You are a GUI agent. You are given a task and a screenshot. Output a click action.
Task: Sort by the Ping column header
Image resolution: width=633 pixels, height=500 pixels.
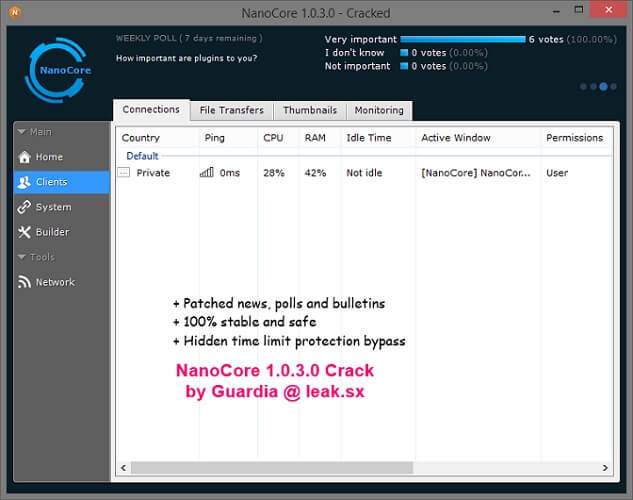pyautogui.click(x=228, y=138)
